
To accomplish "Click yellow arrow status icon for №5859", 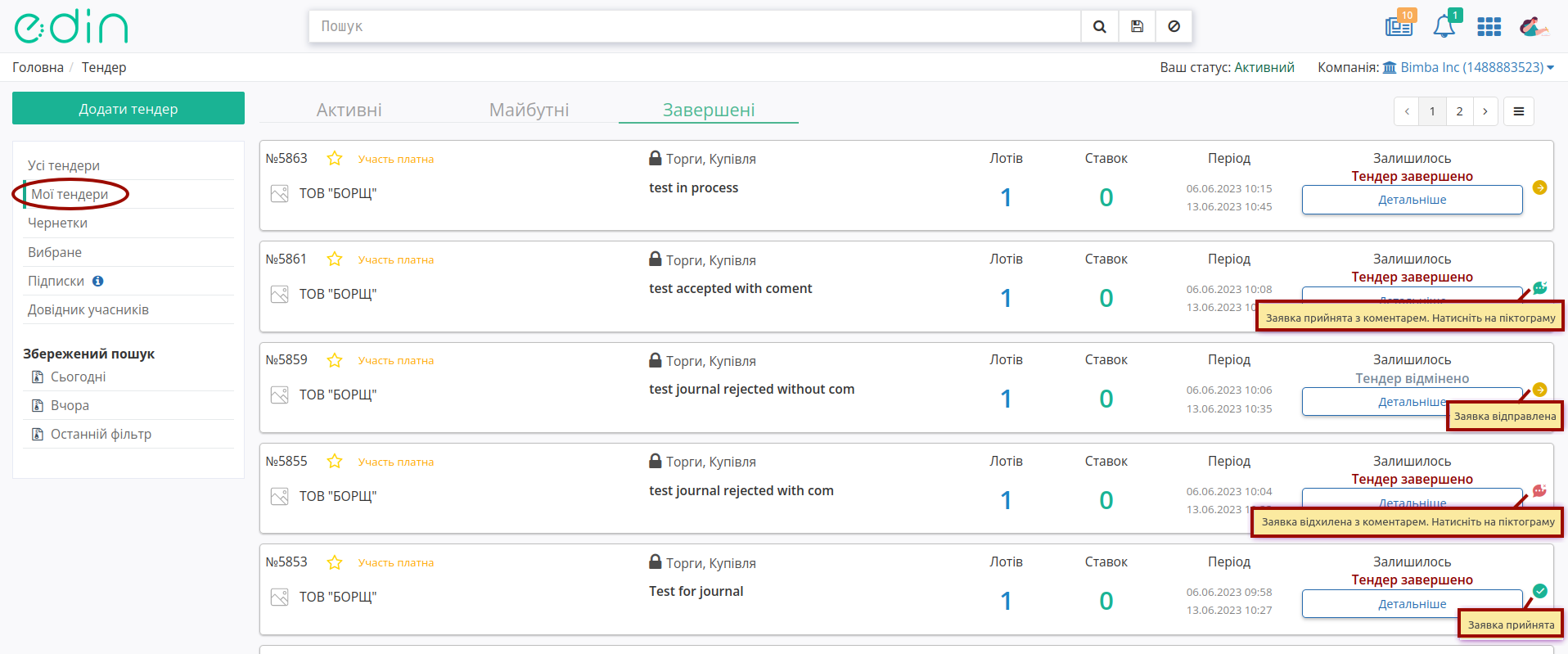I will tap(1539, 390).
